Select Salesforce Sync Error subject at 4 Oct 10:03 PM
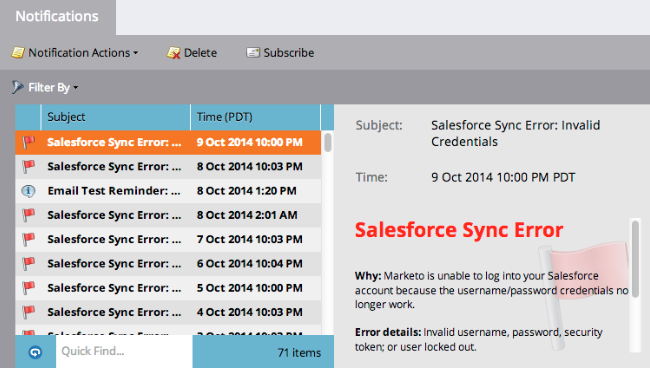The width and height of the screenshot is (650, 368). pos(114,312)
